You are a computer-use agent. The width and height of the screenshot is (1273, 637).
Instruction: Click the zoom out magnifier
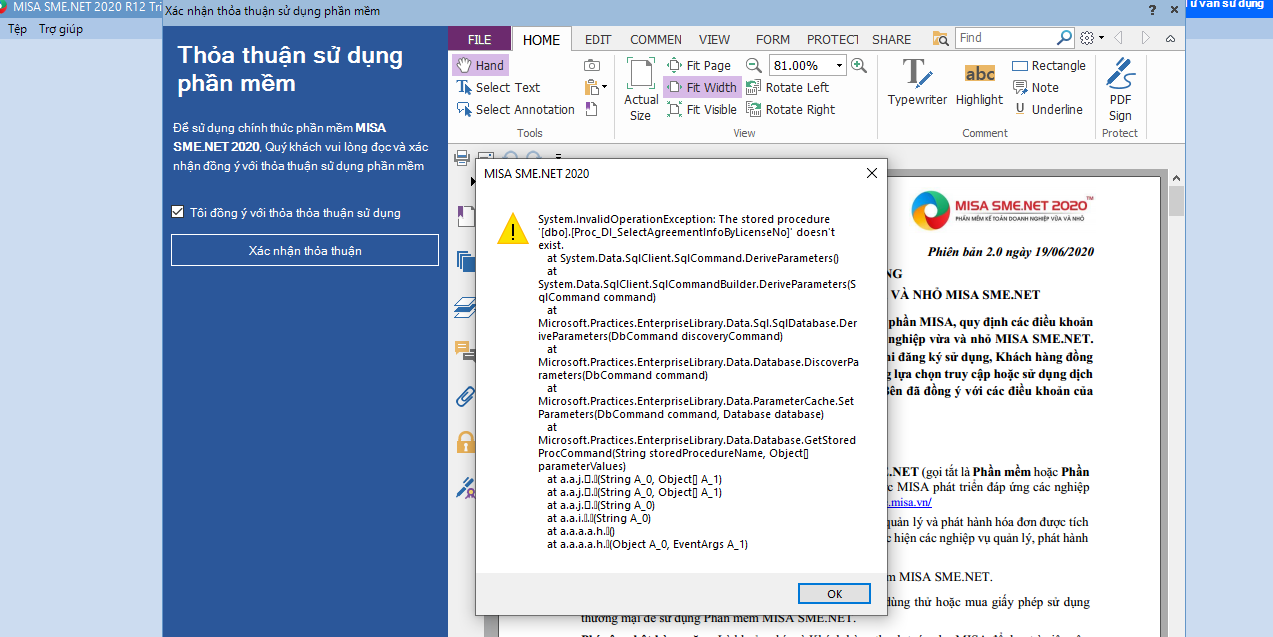point(754,65)
